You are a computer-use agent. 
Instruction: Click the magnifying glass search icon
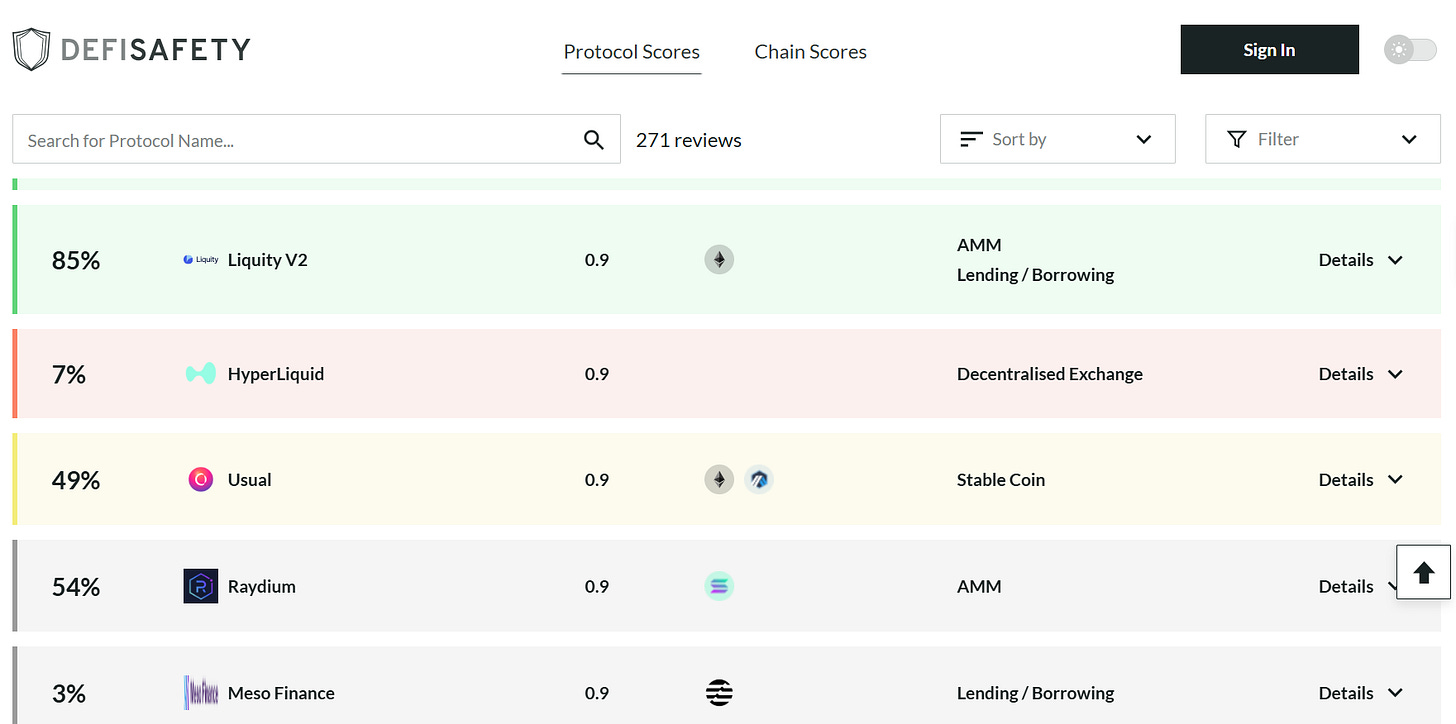click(594, 139)
